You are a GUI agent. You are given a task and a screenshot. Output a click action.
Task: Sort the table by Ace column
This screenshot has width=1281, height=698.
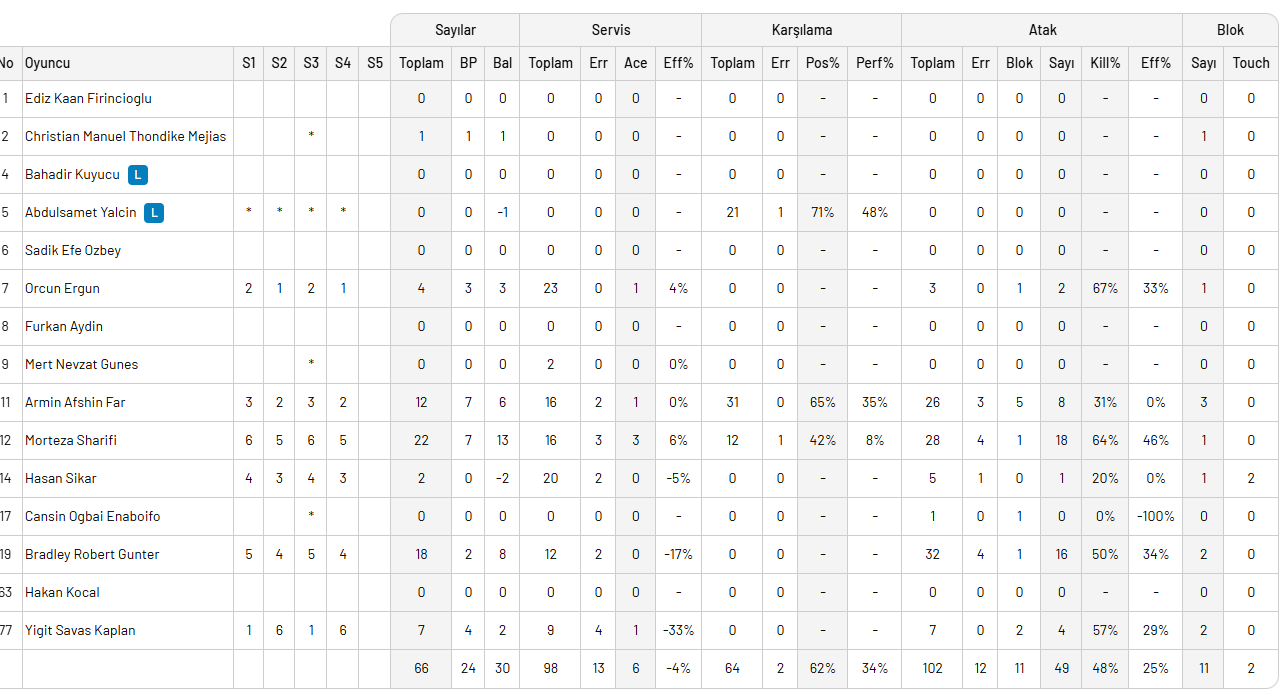tap(635, 63)
